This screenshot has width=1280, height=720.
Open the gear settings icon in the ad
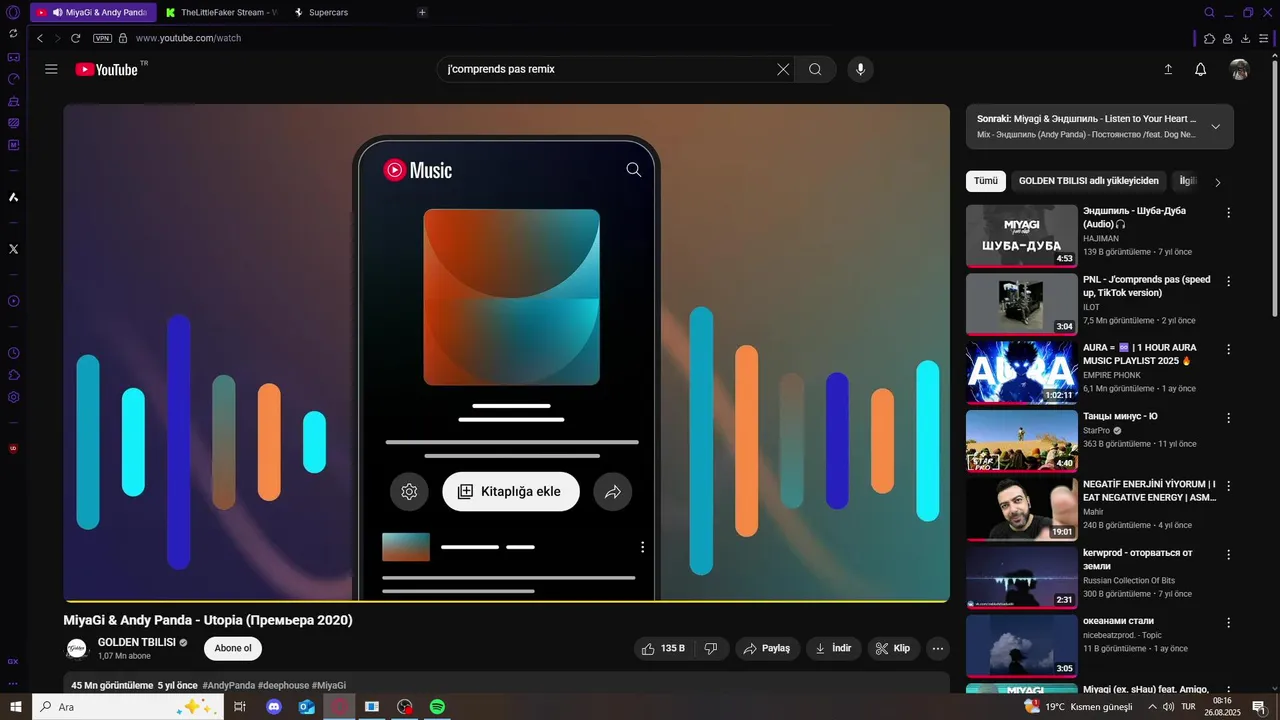[x=409, y=492]
